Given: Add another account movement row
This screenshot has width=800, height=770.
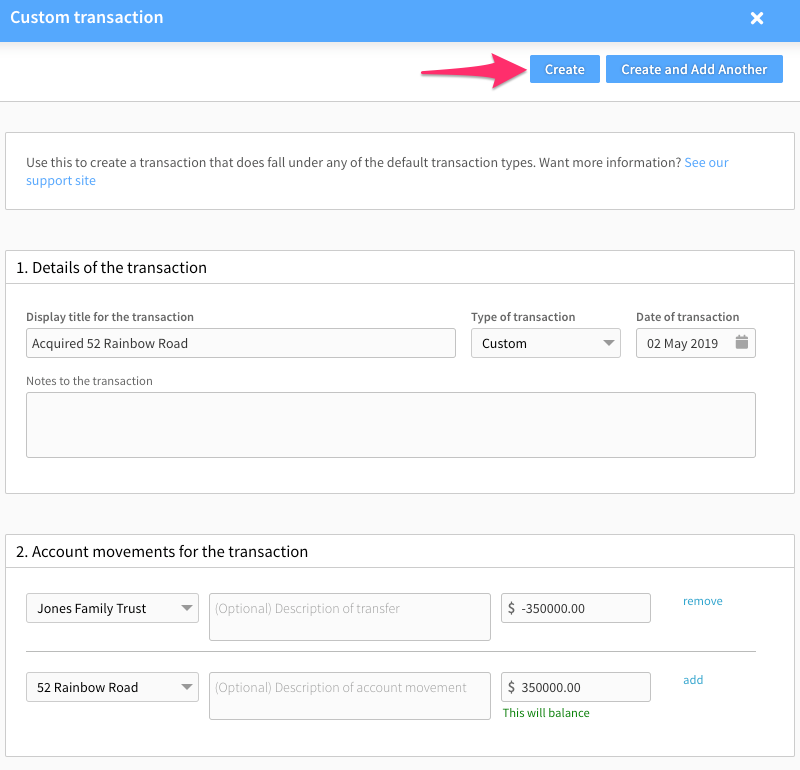Looking at the screenshot, I should click(693, 680).
